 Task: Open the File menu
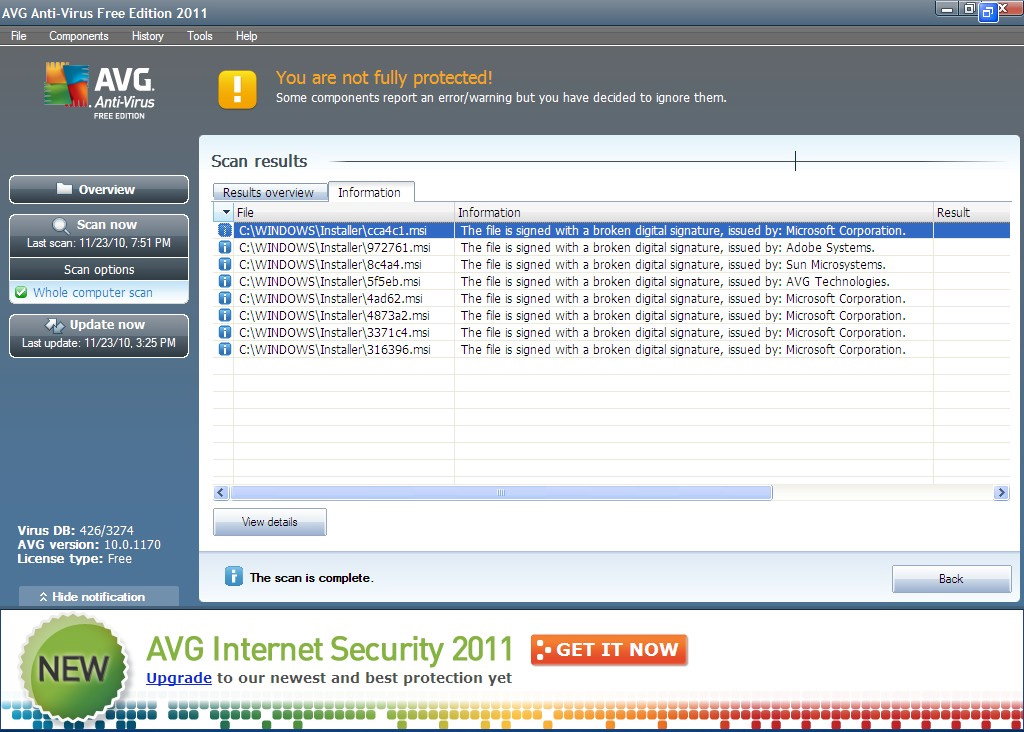(x=19, y=36)
